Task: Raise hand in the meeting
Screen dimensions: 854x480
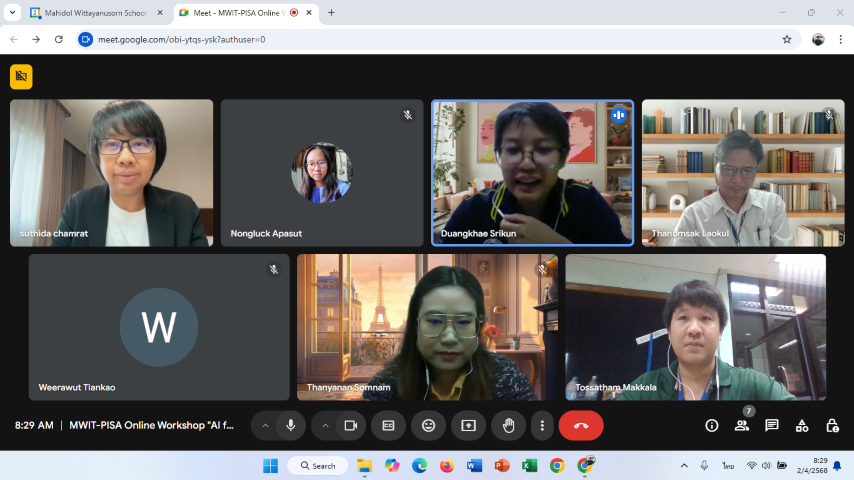Action: pos(508,425)
